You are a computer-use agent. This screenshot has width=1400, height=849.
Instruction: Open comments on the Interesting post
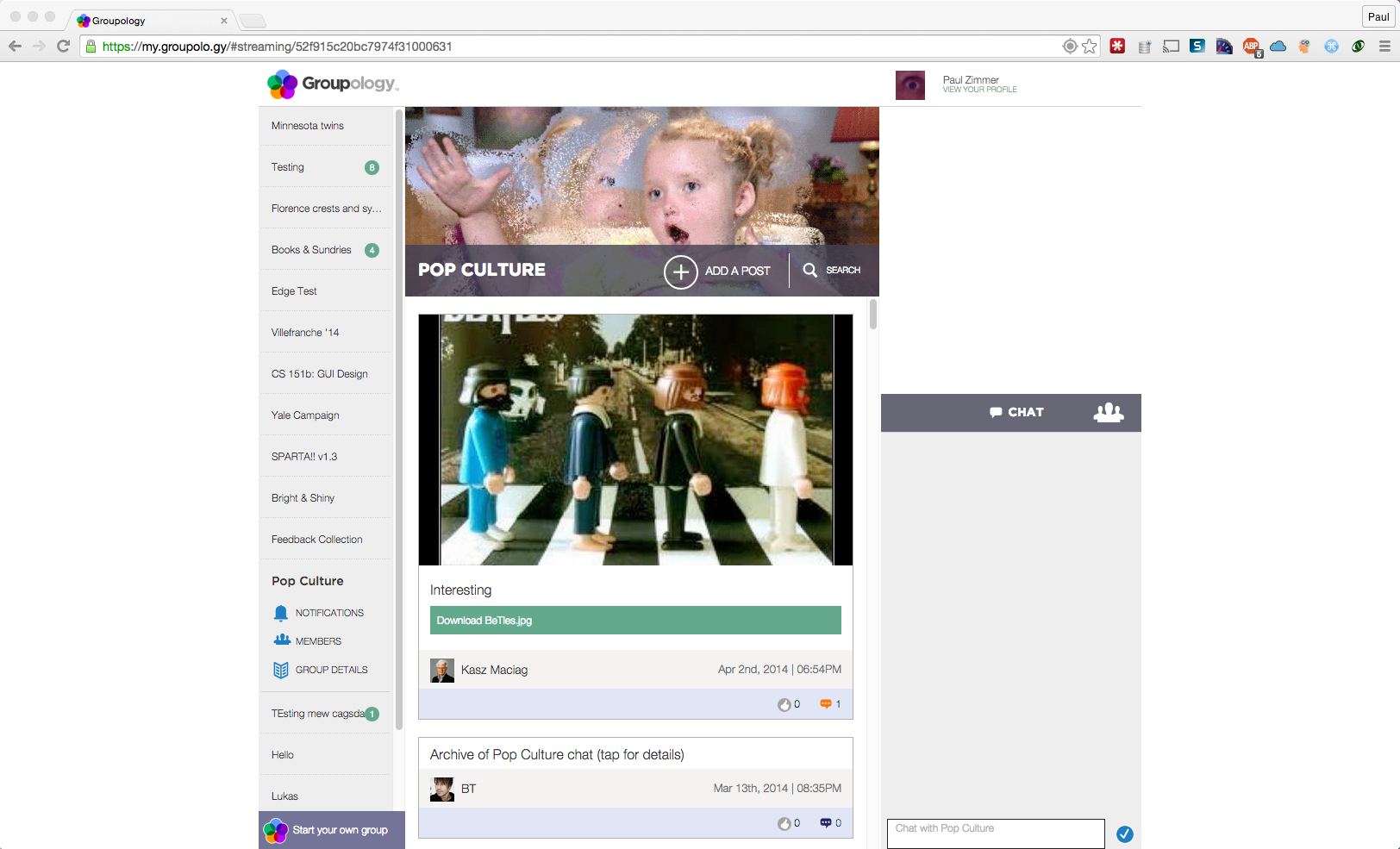pyautogui.click(x=826, y=704)
